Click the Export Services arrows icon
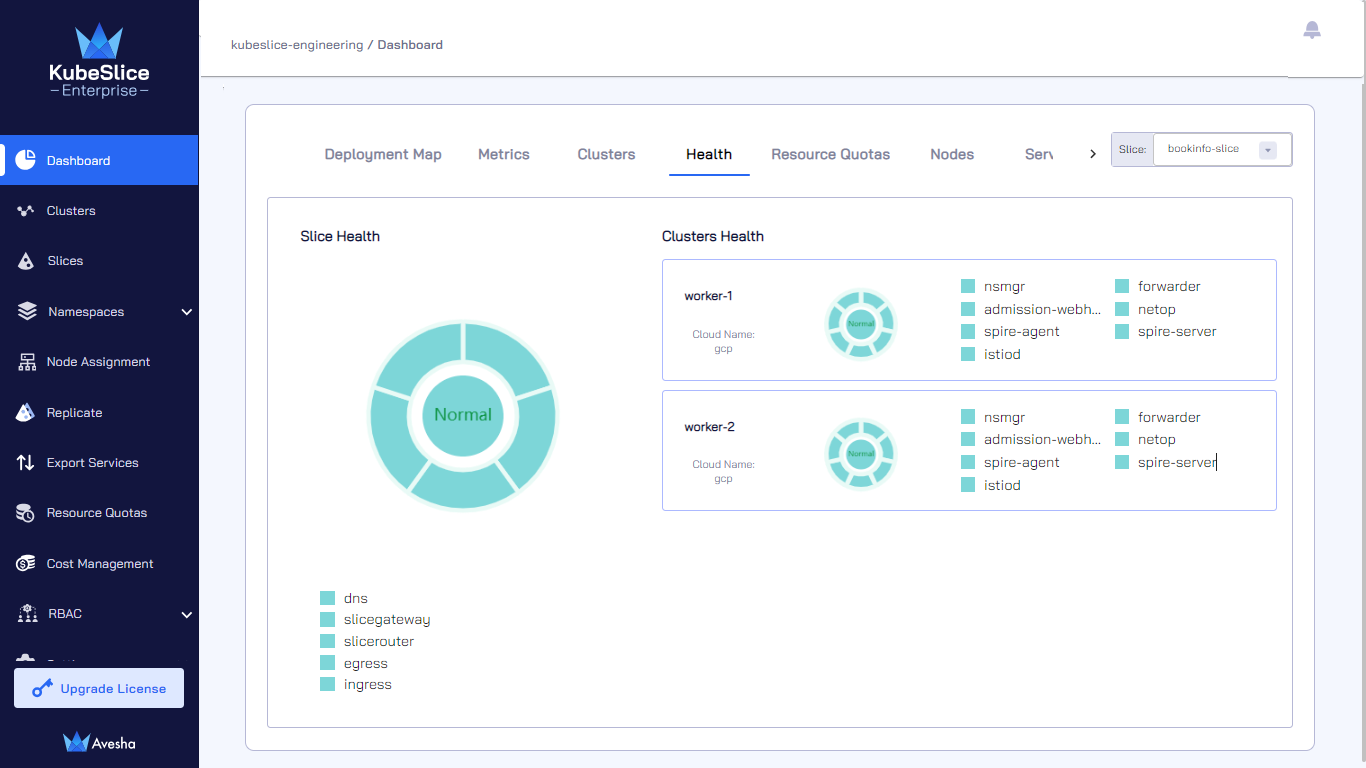 26,463
